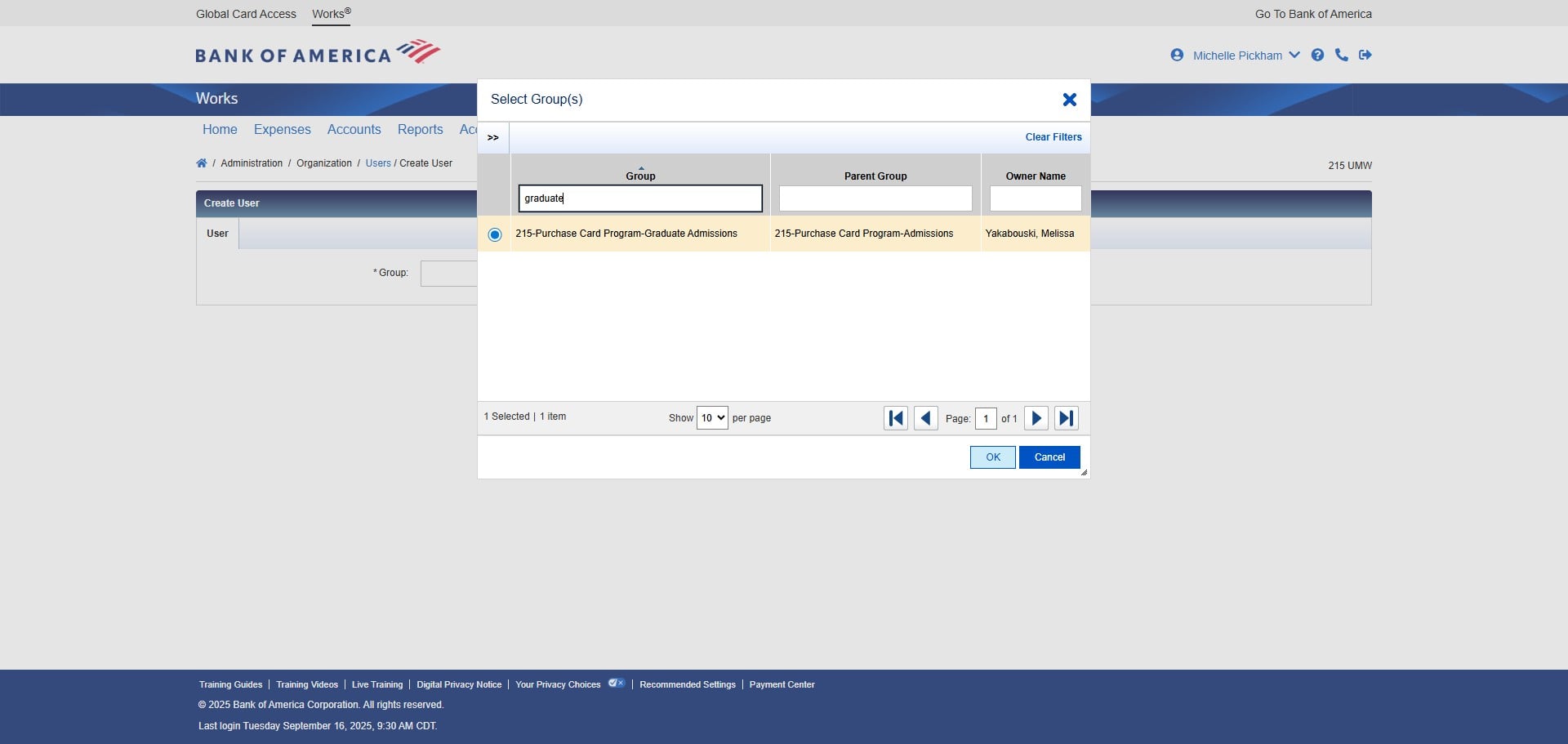
Task: Click the home breadcrumb icon
Action: 202,163
